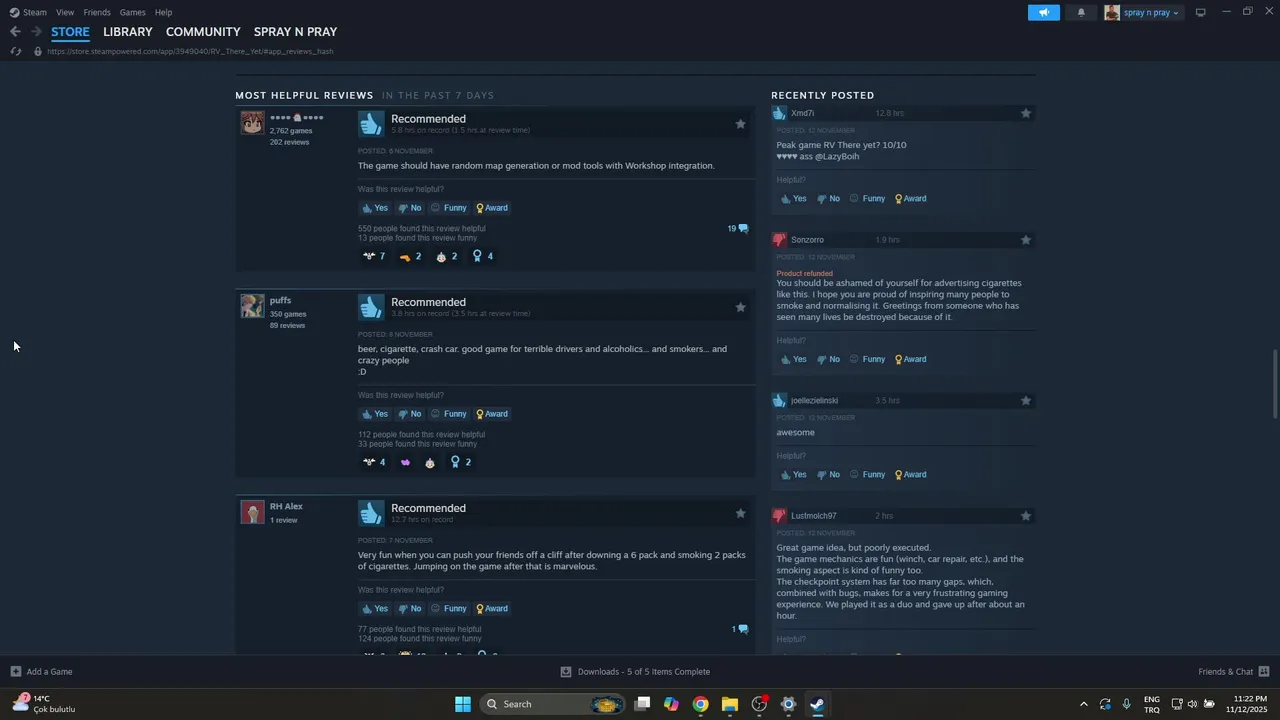Click the back navigation arrow
Image resolution: width=1280 pixels, height=720 pixels.
coord(15,32)
